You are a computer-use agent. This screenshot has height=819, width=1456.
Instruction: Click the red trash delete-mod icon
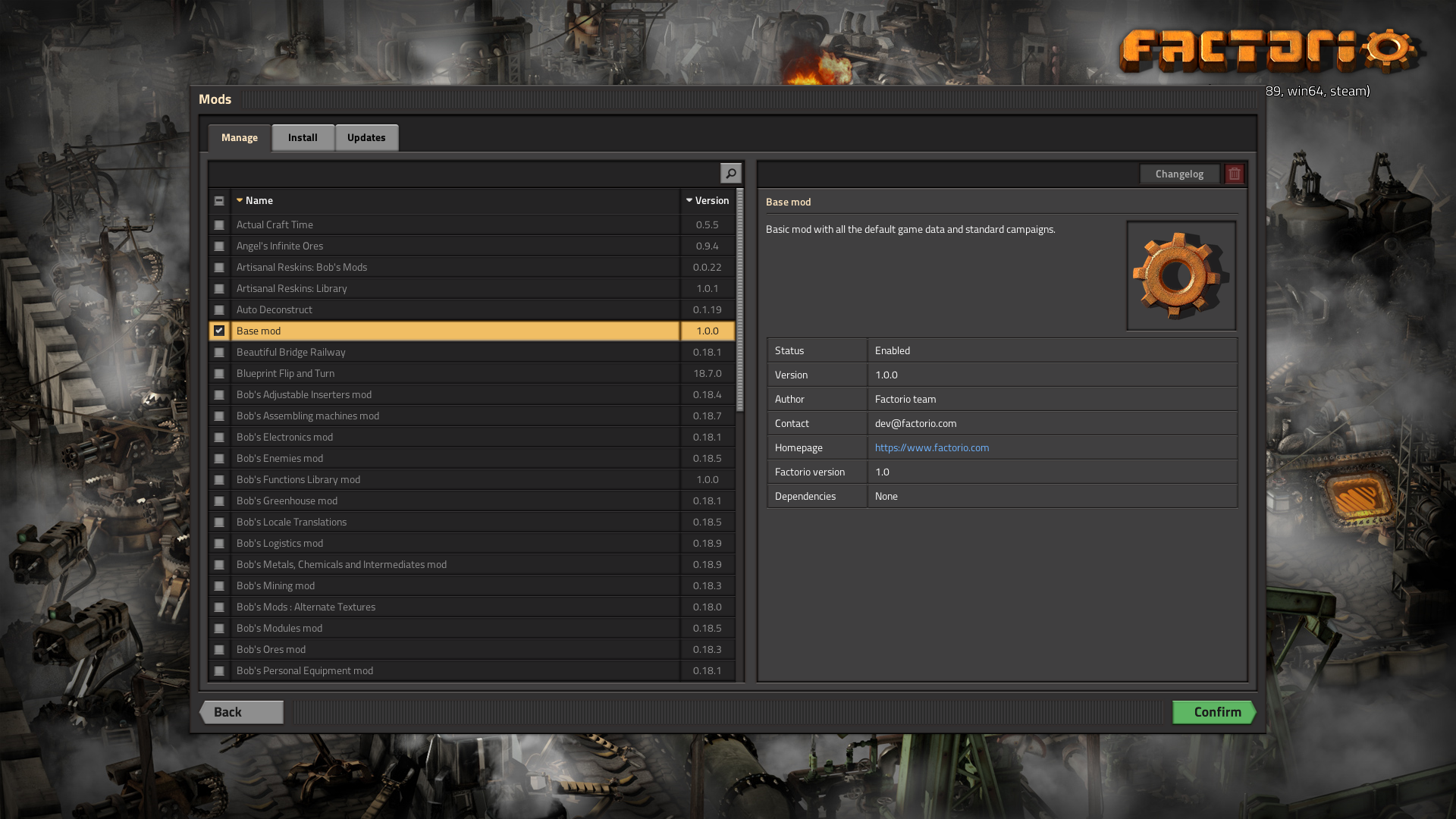1234,174
